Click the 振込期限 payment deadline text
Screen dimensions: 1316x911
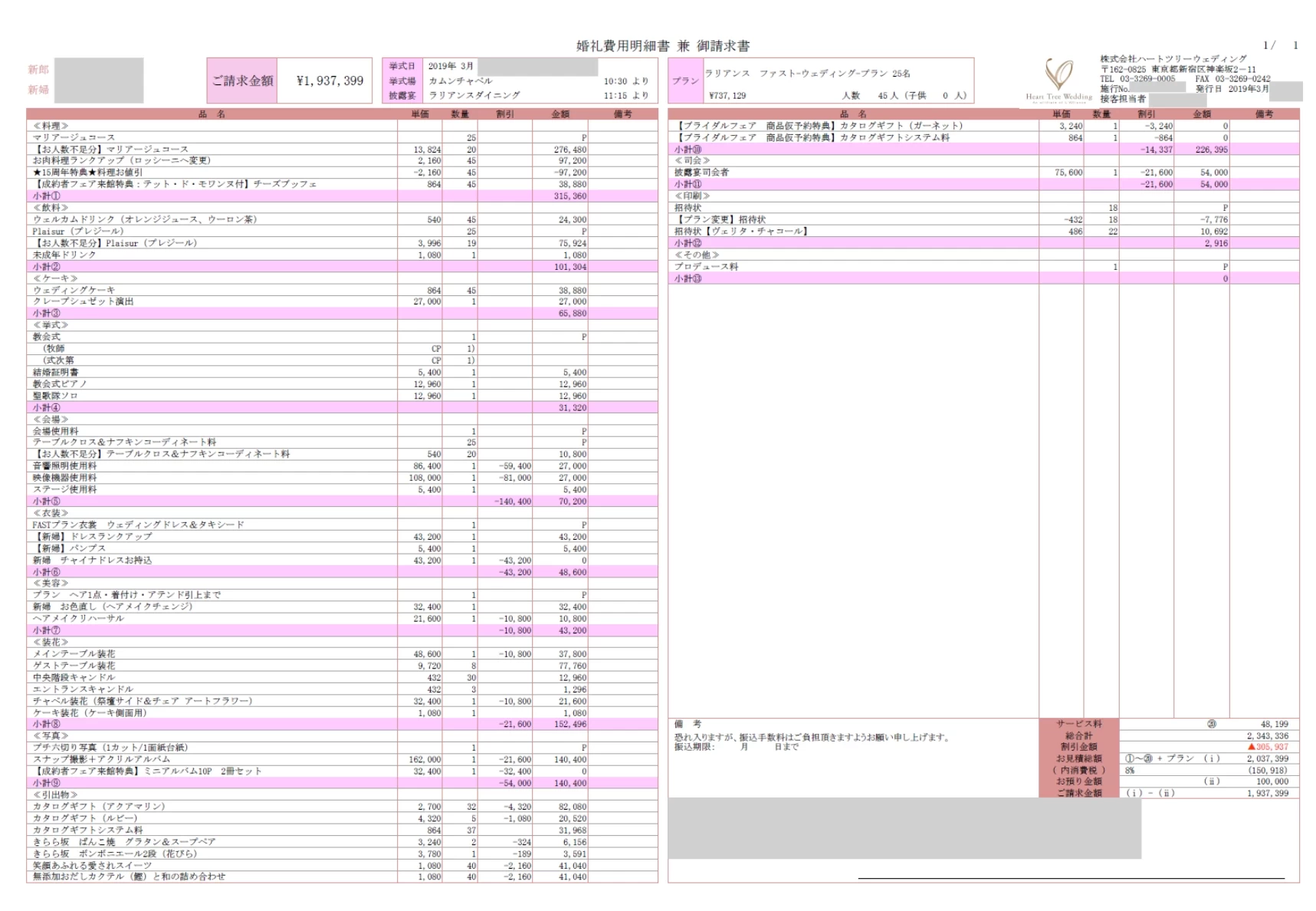(736, 747)
